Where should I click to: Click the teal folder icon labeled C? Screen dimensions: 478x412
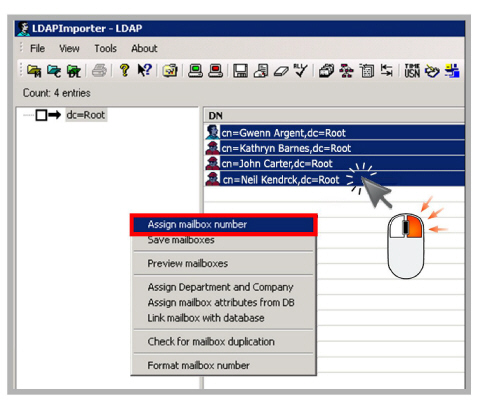click(54, 71)
